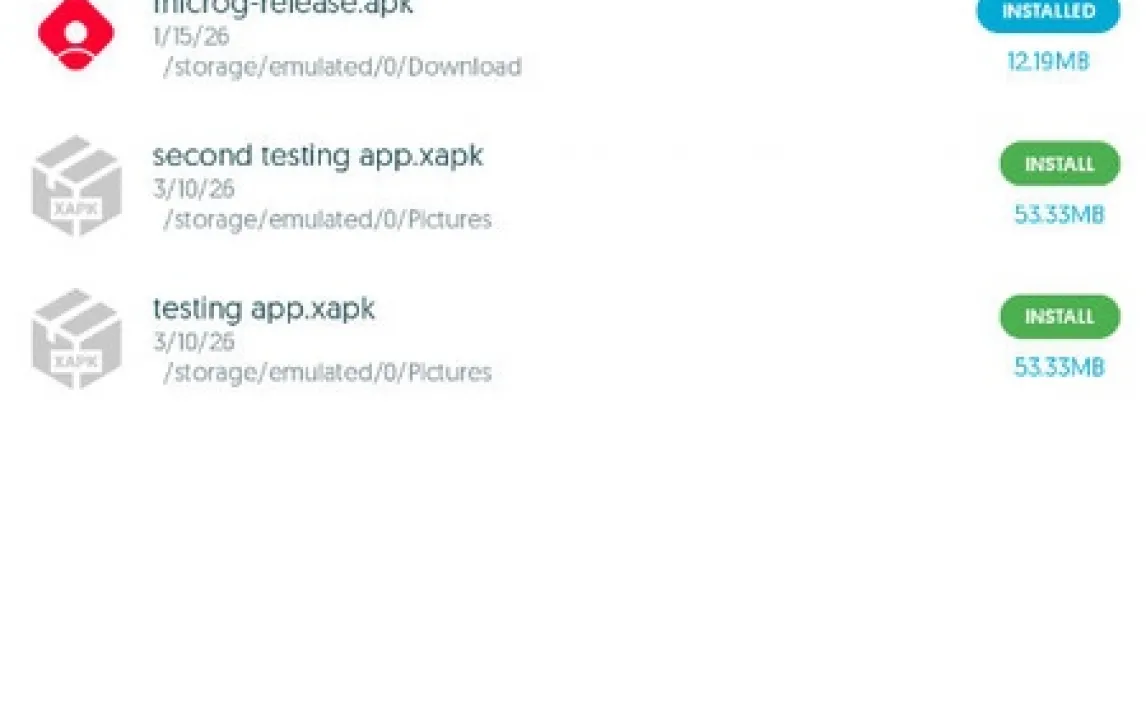The width and height of the screenshot is (1146, 716).
Task: Click the /storage/emulated/0/Download path
Action: [x=342, y=66]
